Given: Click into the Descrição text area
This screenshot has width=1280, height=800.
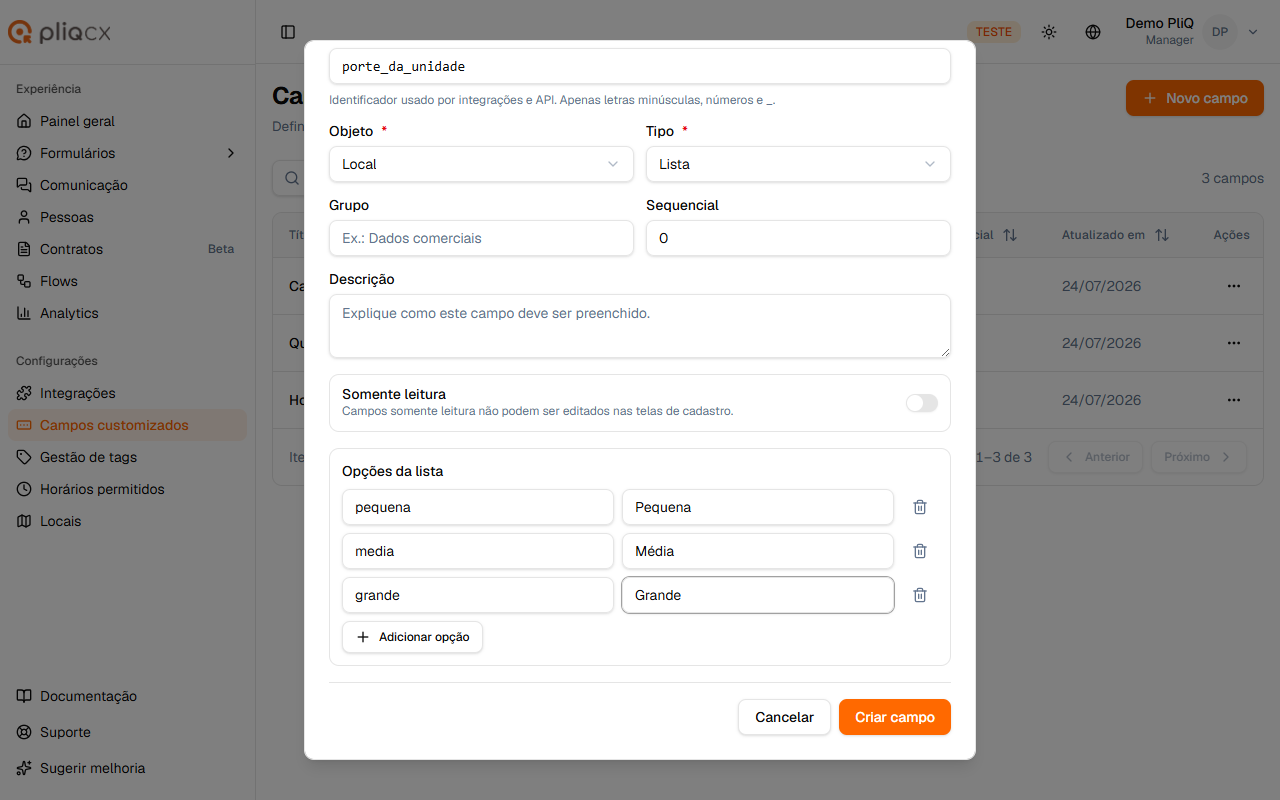Looking at the screenshot, I should [640, 326].
